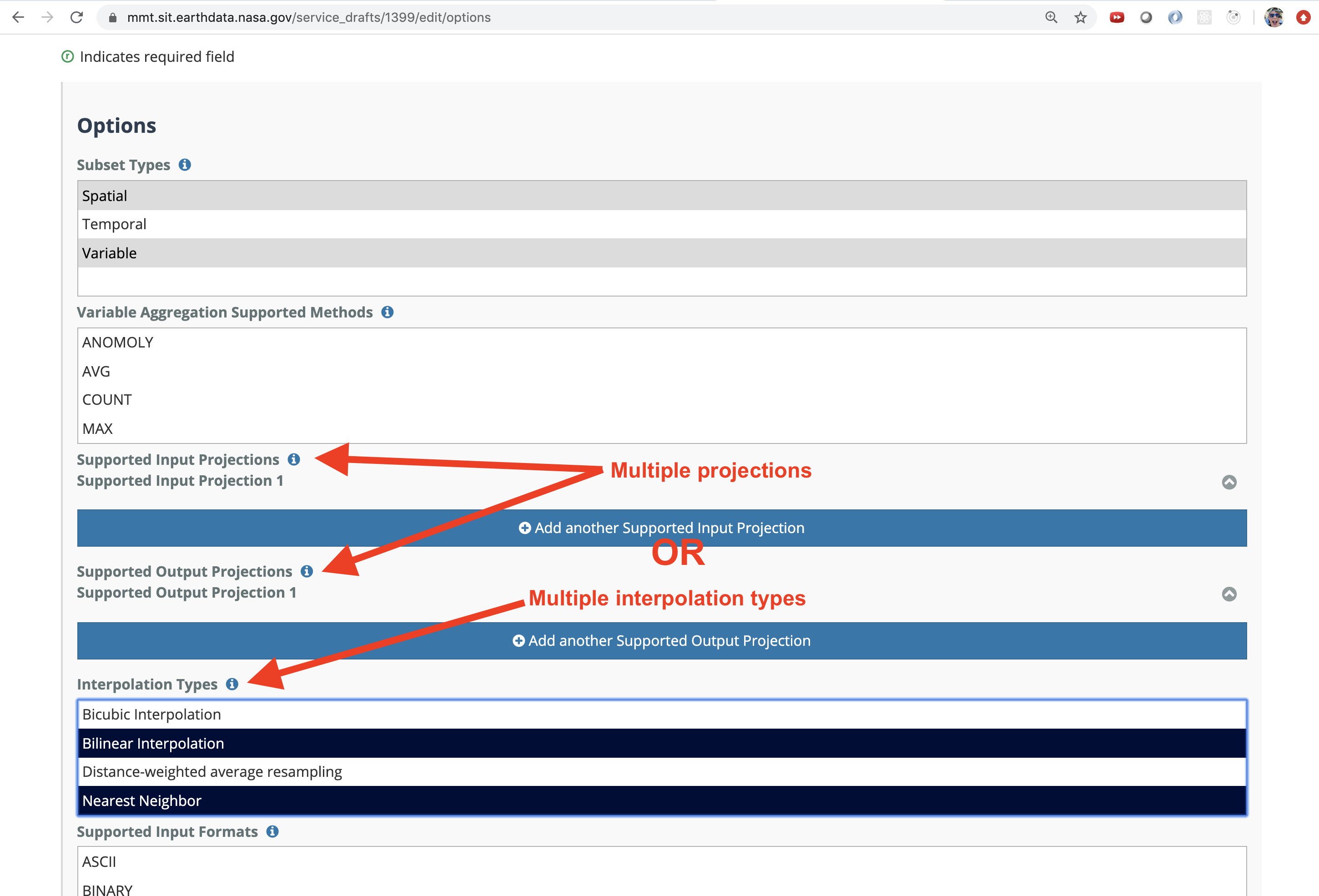Screen dimensions: 1319x896
Task: Show info for Interpolation Types
Action: pyautogui.click(x=232, y=685)
